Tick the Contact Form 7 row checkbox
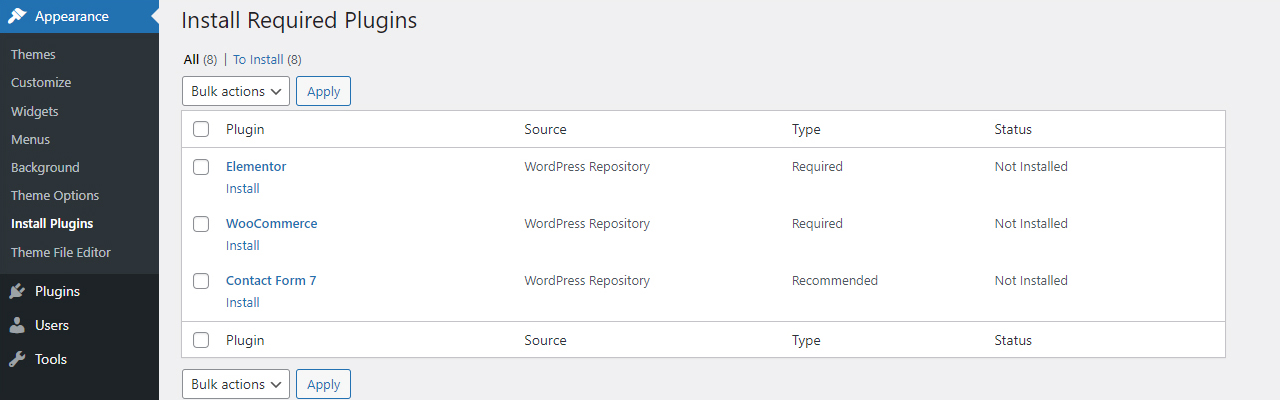This screenshot has width=1280, height=400. pos(201,281)
